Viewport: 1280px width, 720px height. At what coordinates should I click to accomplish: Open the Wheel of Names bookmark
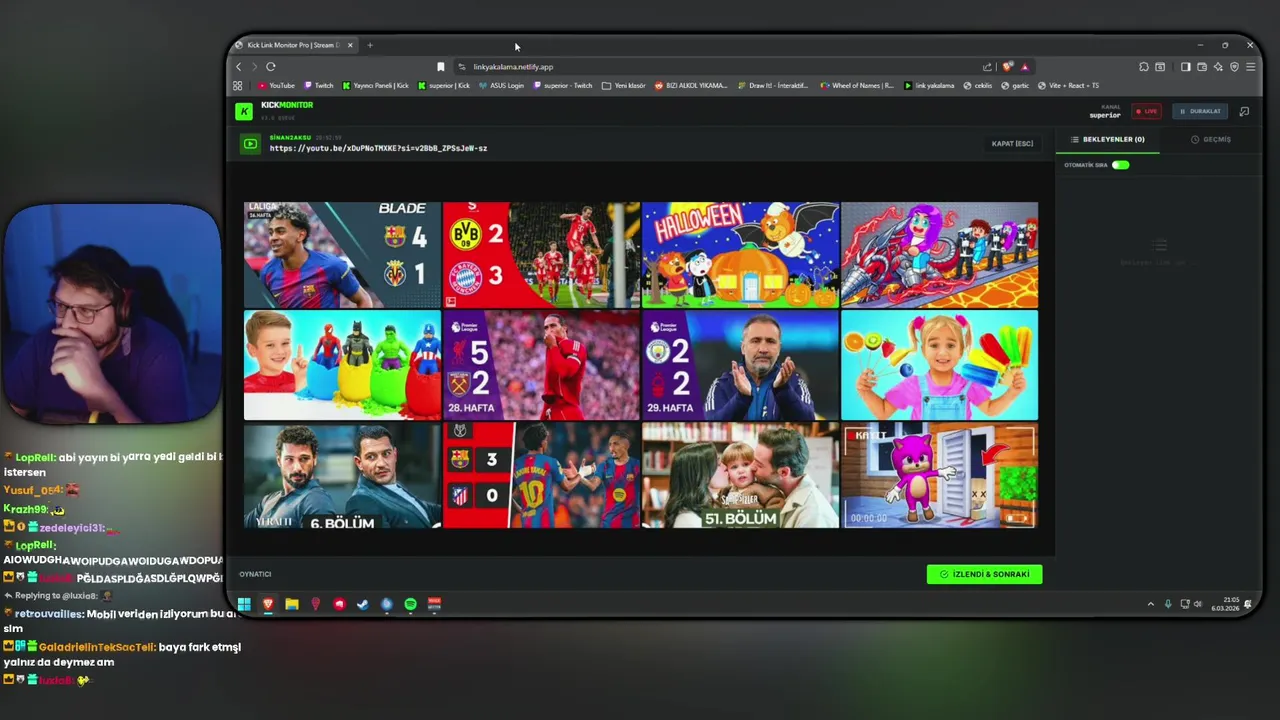click(857, 86)
